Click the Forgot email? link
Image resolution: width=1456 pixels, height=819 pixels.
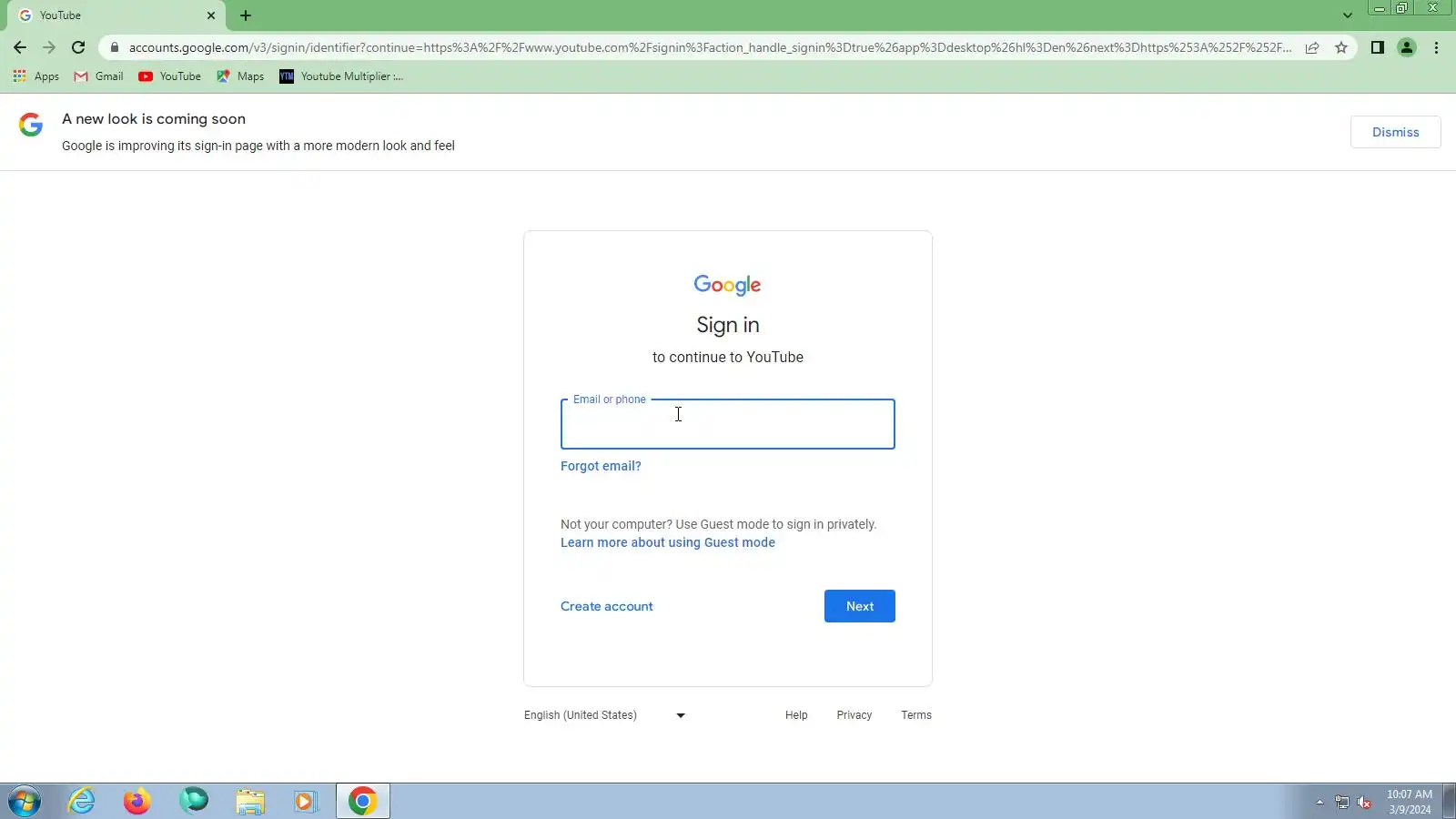(x=601, y=466)
